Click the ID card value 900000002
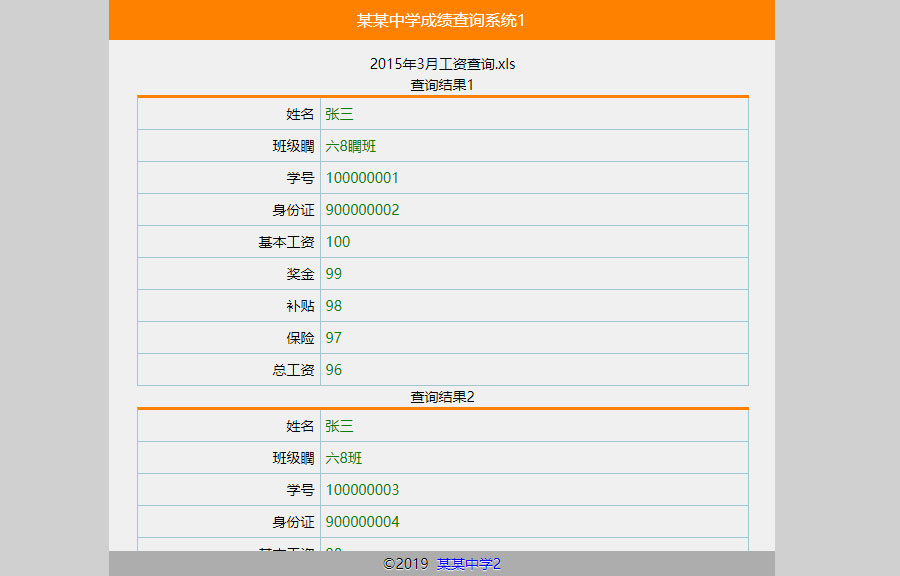 (362, 210)
